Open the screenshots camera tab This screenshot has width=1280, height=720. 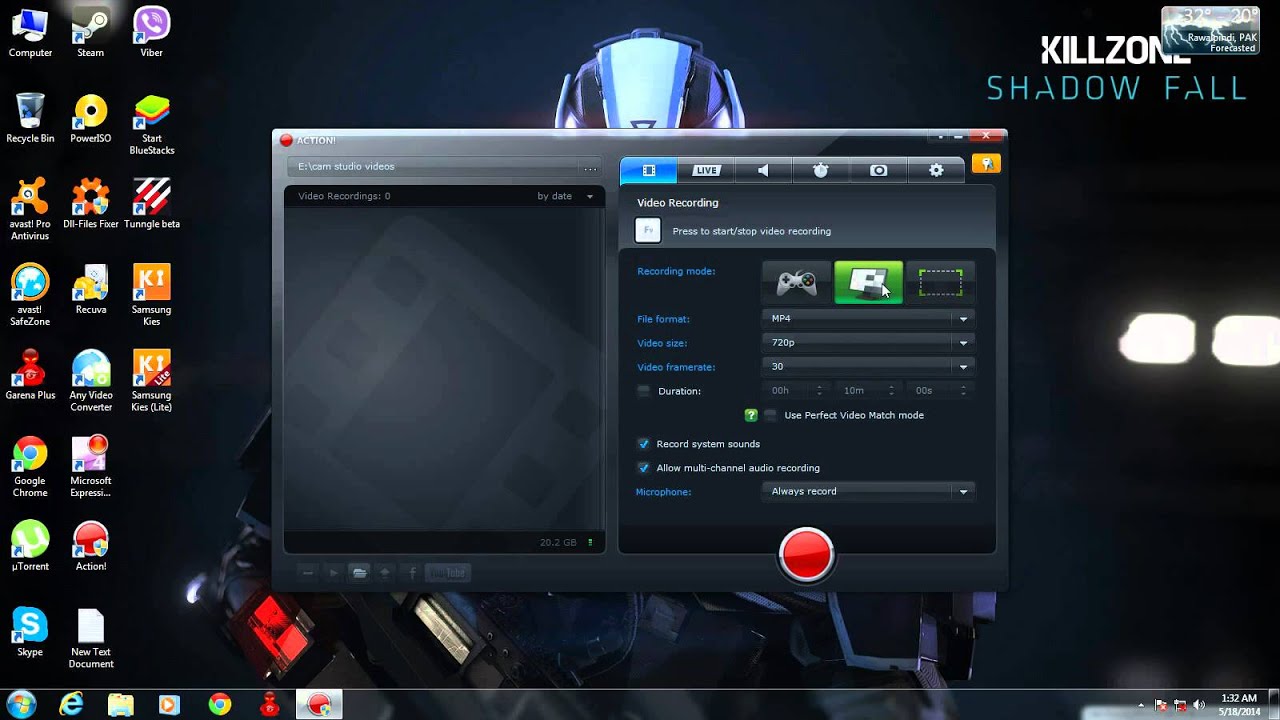(x=878, y=171)
